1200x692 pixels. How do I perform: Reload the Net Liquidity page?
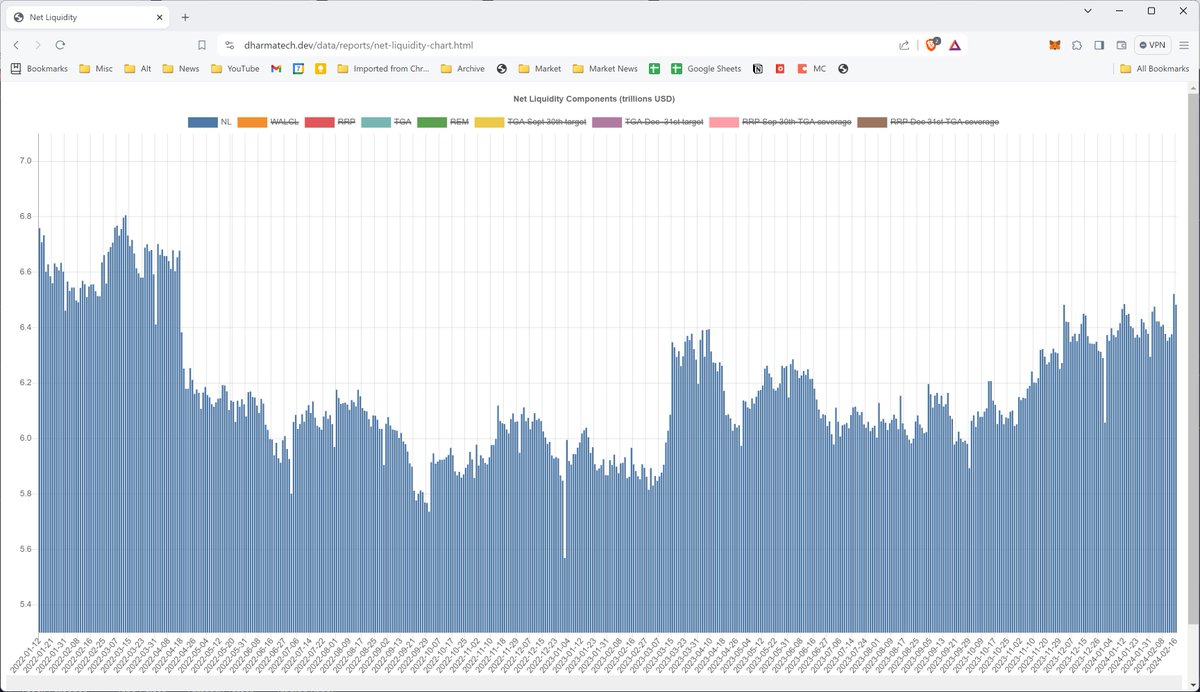(60, 45)
